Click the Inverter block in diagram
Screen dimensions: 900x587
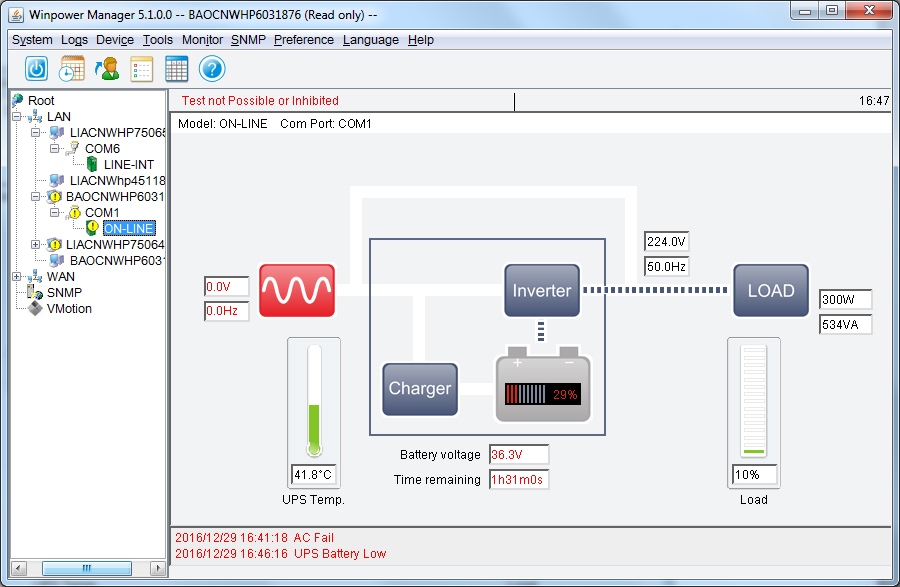[542, 290]
